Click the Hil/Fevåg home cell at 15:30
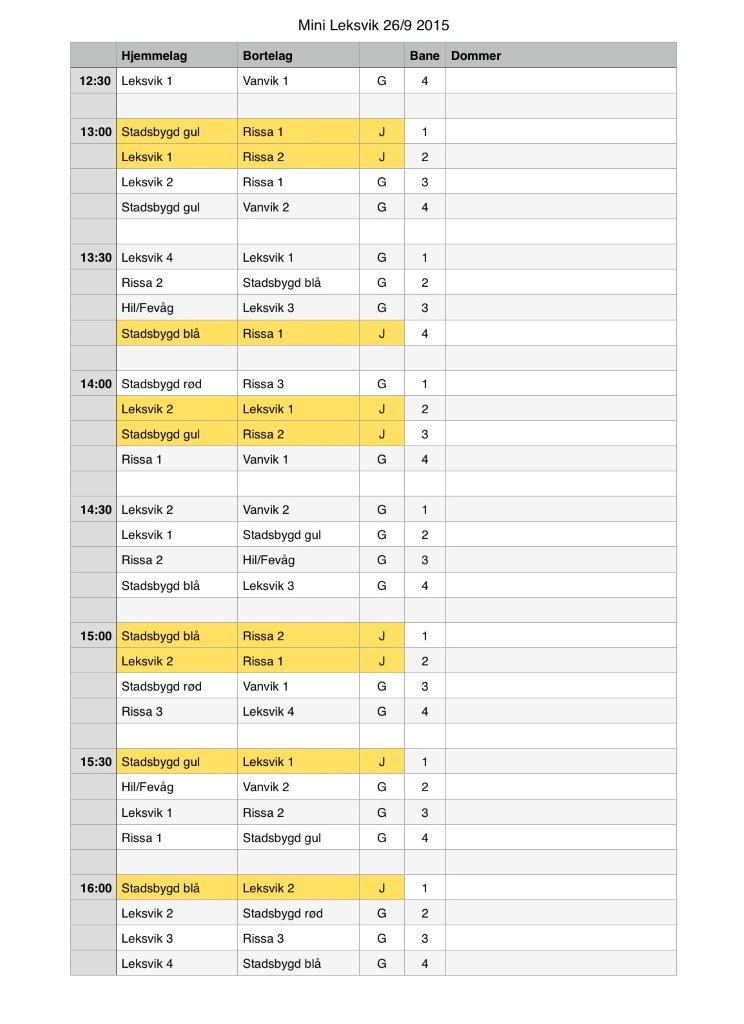The image size is (744, 1024). [x=176, y=788]
